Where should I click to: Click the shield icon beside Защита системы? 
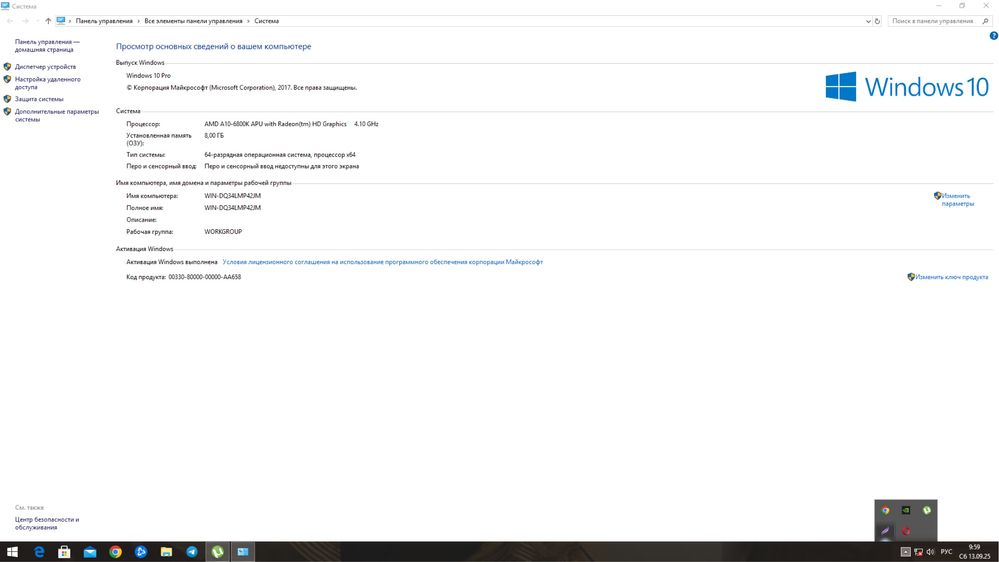pyautogui.click(x=8, y=99)
